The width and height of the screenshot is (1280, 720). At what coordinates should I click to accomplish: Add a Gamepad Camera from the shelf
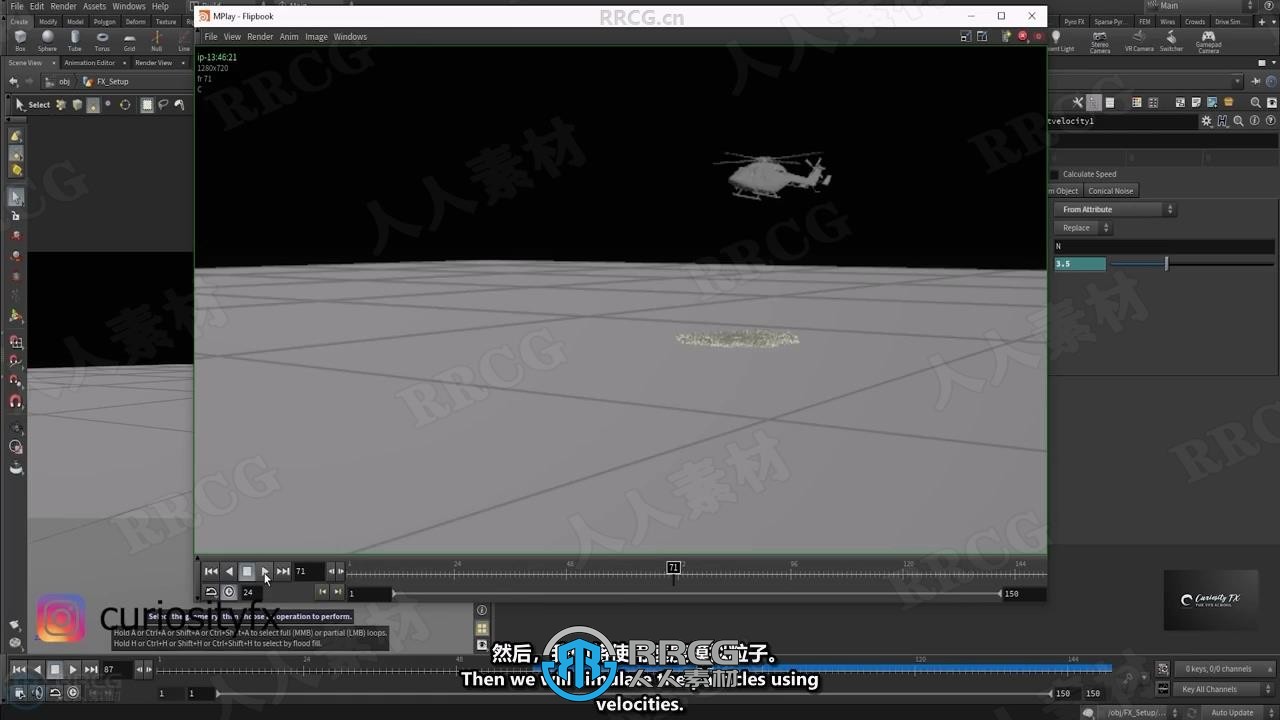(1208, 41)
